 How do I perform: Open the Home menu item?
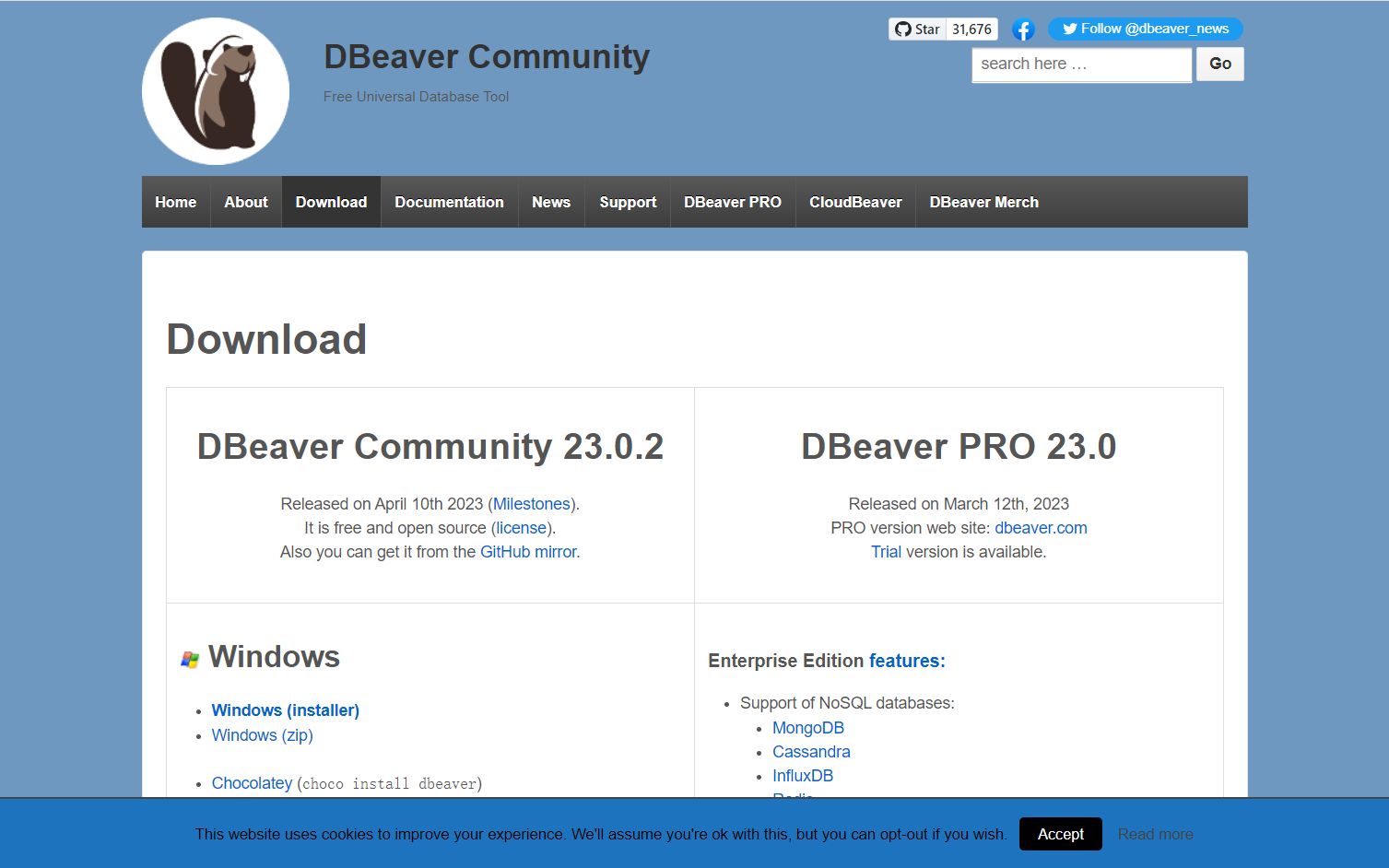coord(176,202)
